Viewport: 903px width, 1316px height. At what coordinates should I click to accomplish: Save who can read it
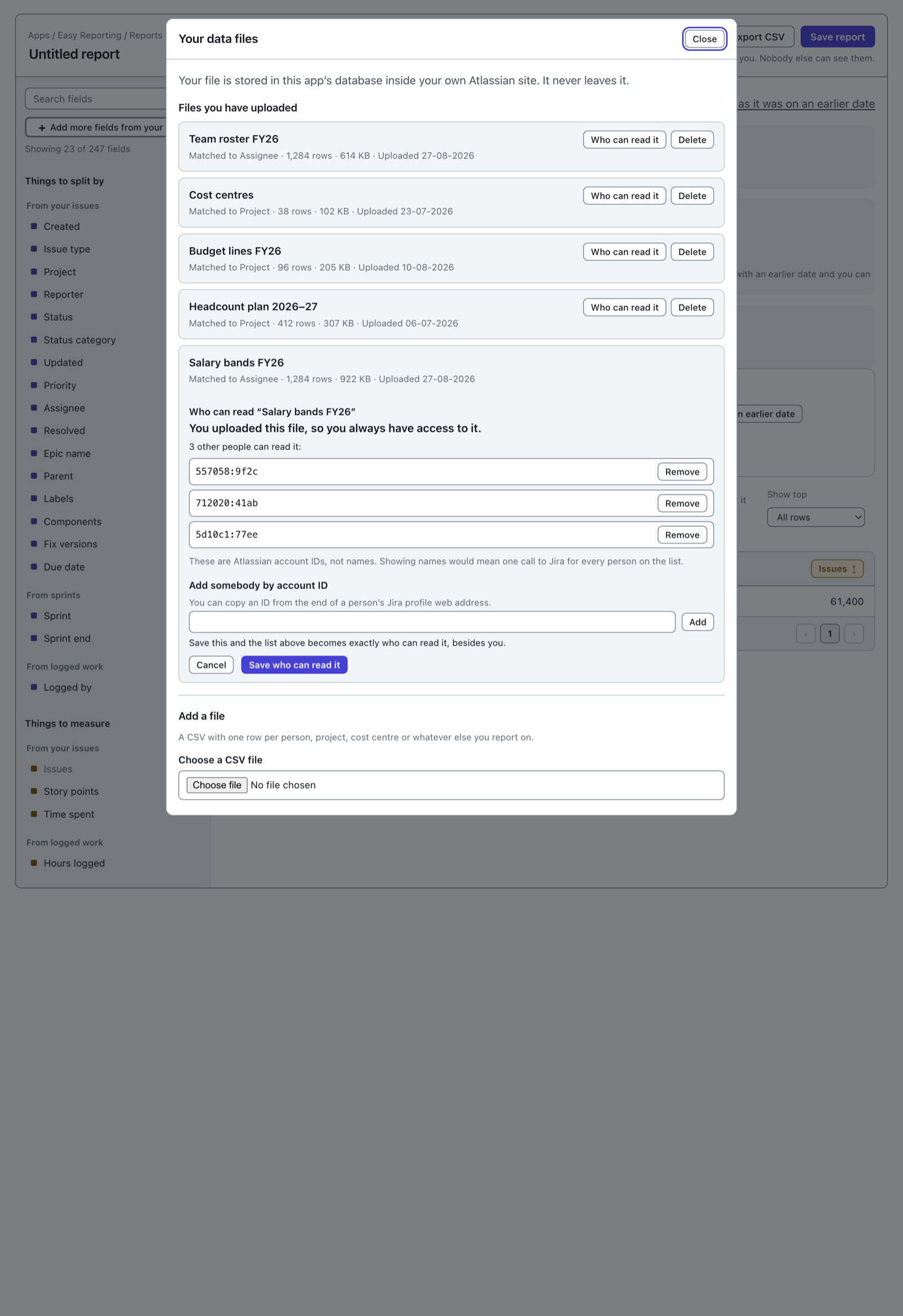tap(294, 665)
